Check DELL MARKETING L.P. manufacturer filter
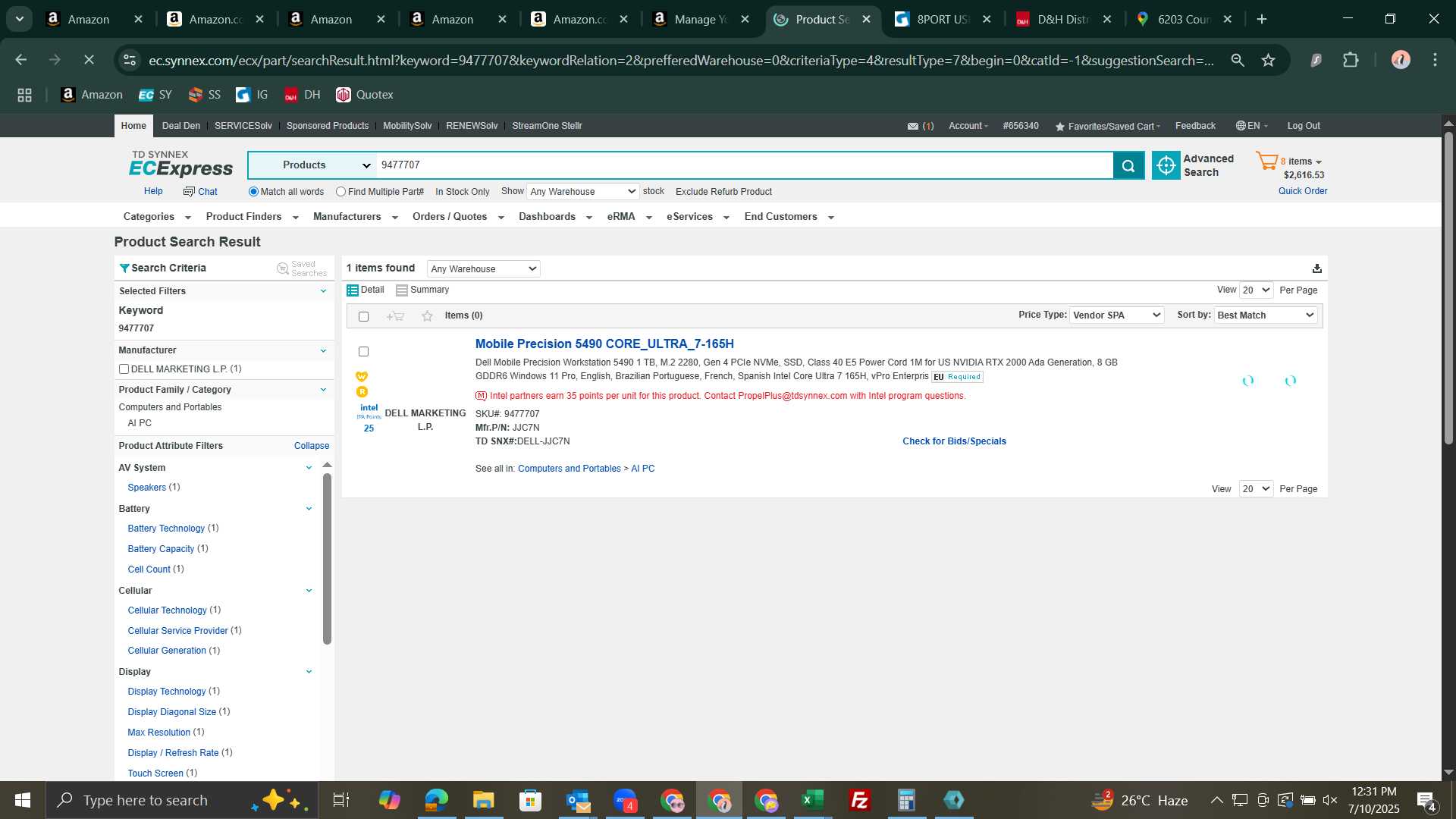 (124, 369)
